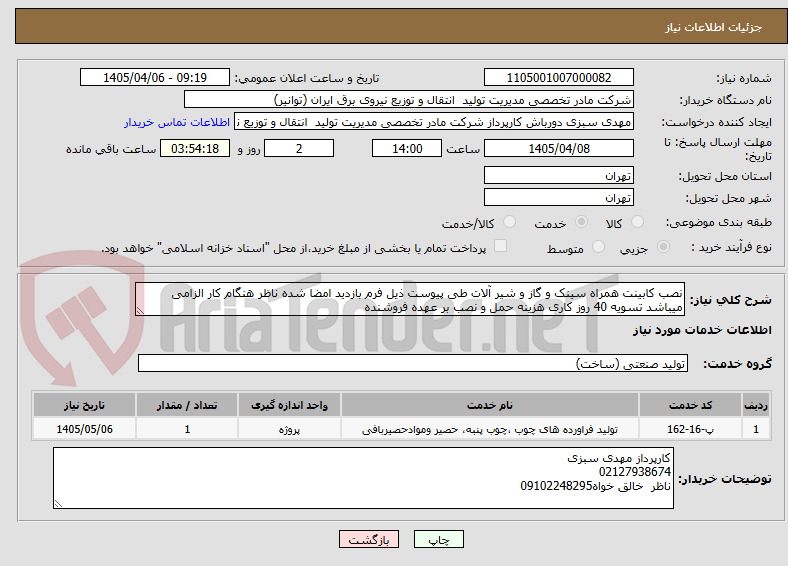Click the buyer organization name field (توانیر)
788x566 pixels.
pos(409,100)
